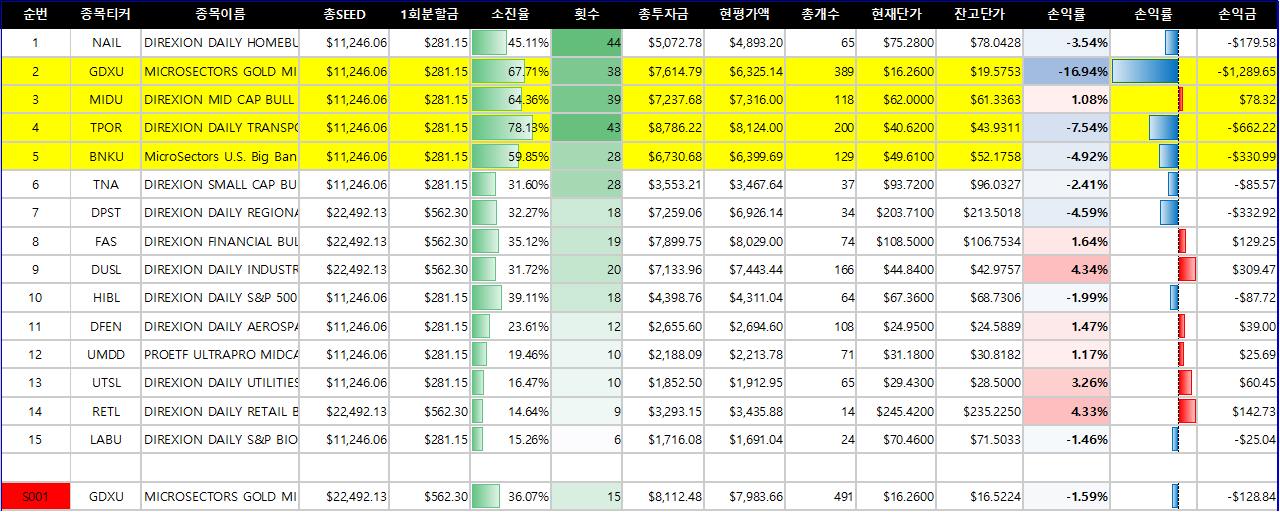
Task: Select the LABU ticker cell
Action: [106, 440]
